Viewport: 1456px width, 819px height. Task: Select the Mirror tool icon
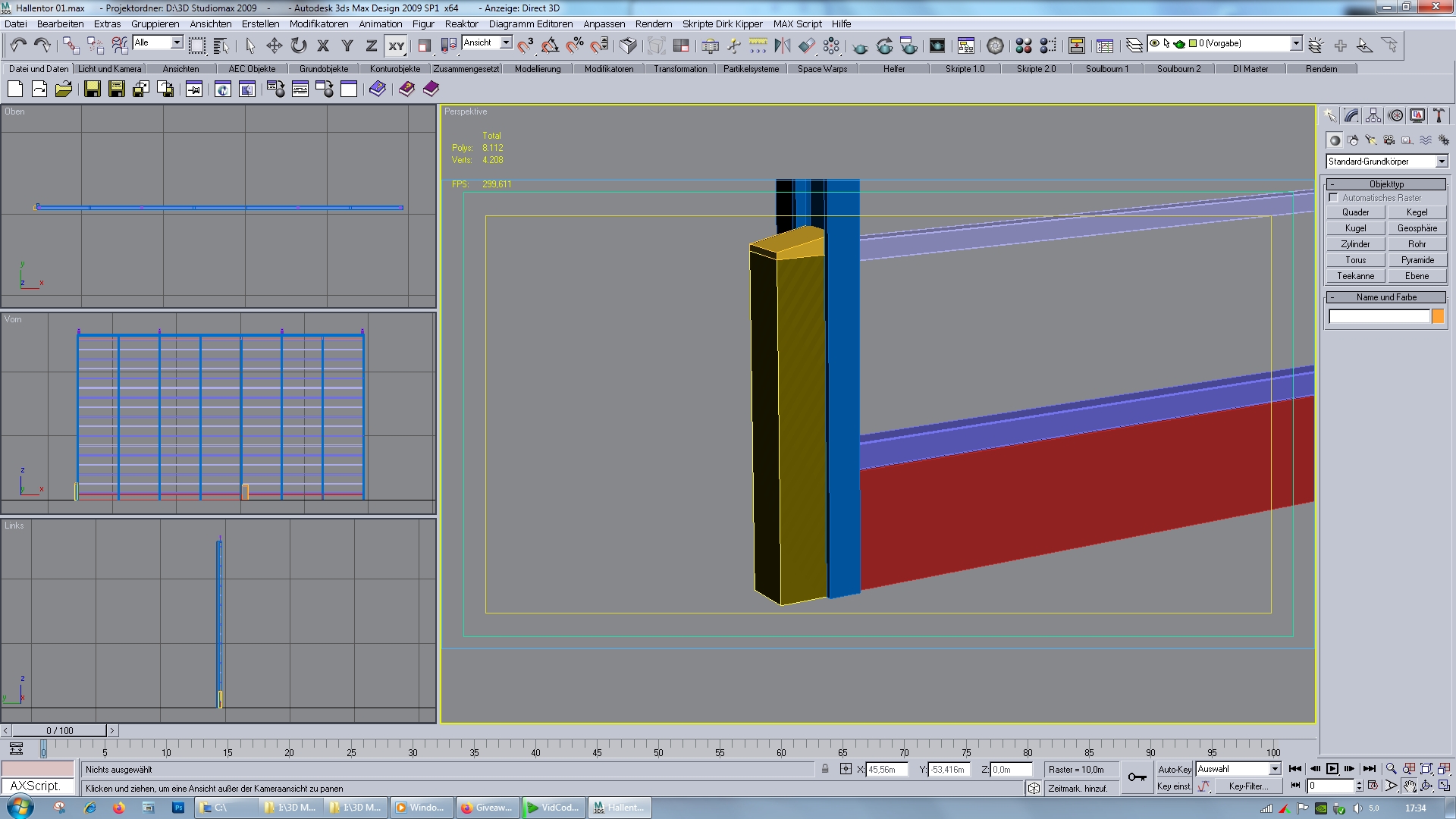(x=782, y=45)
